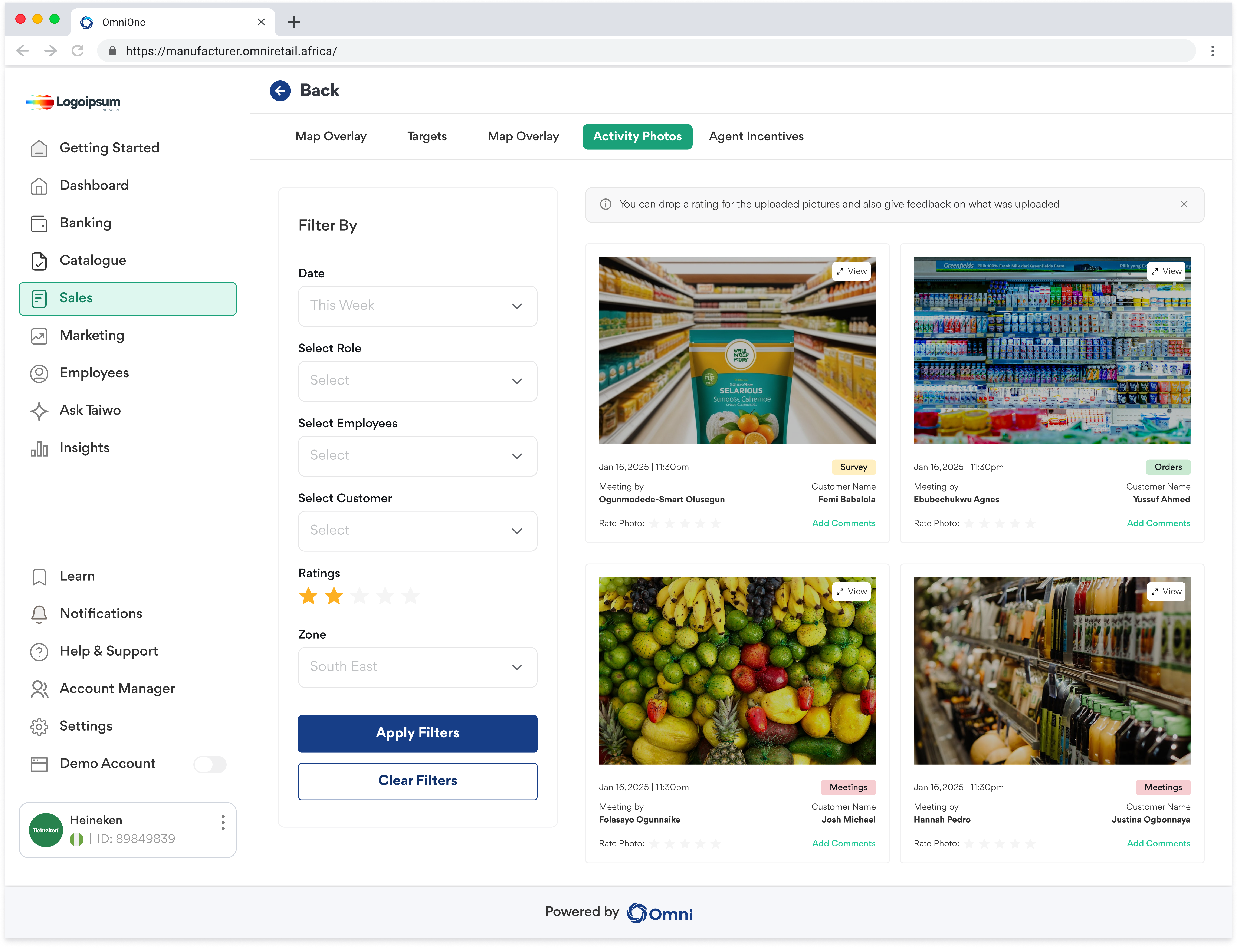
Task: Click the browser address bar
Action: pos(646,51)
